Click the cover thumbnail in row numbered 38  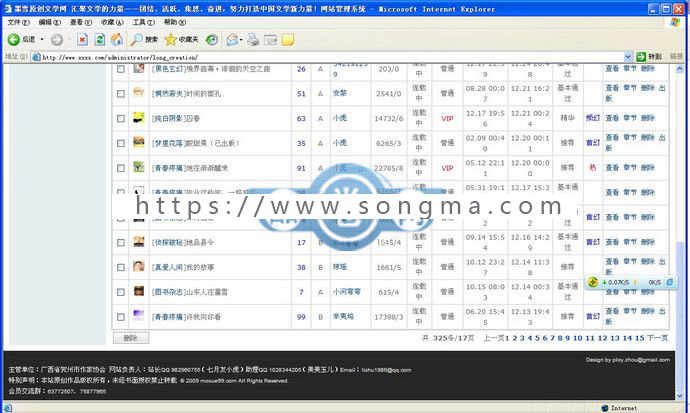coord(139,267)
